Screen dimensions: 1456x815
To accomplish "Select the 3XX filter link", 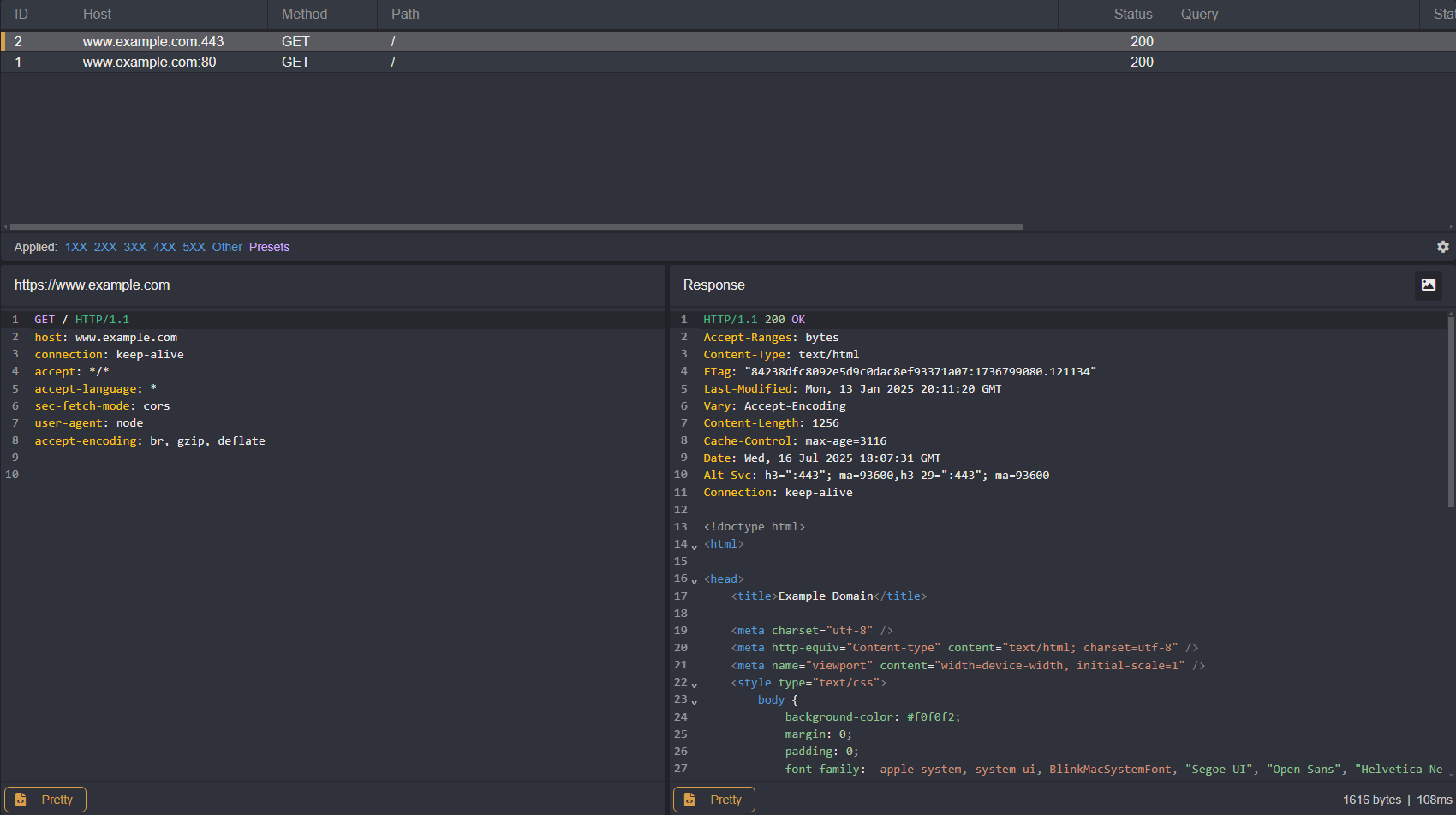I will point(134,247).
